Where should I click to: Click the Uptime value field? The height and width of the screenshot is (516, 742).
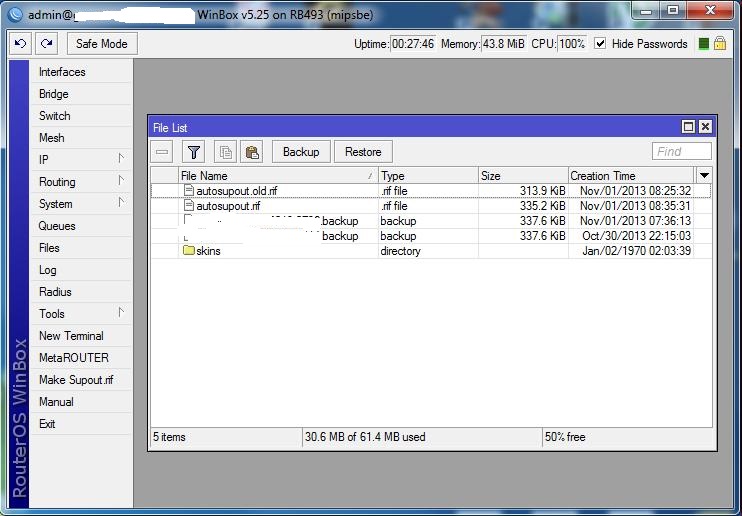click(413, 44)
